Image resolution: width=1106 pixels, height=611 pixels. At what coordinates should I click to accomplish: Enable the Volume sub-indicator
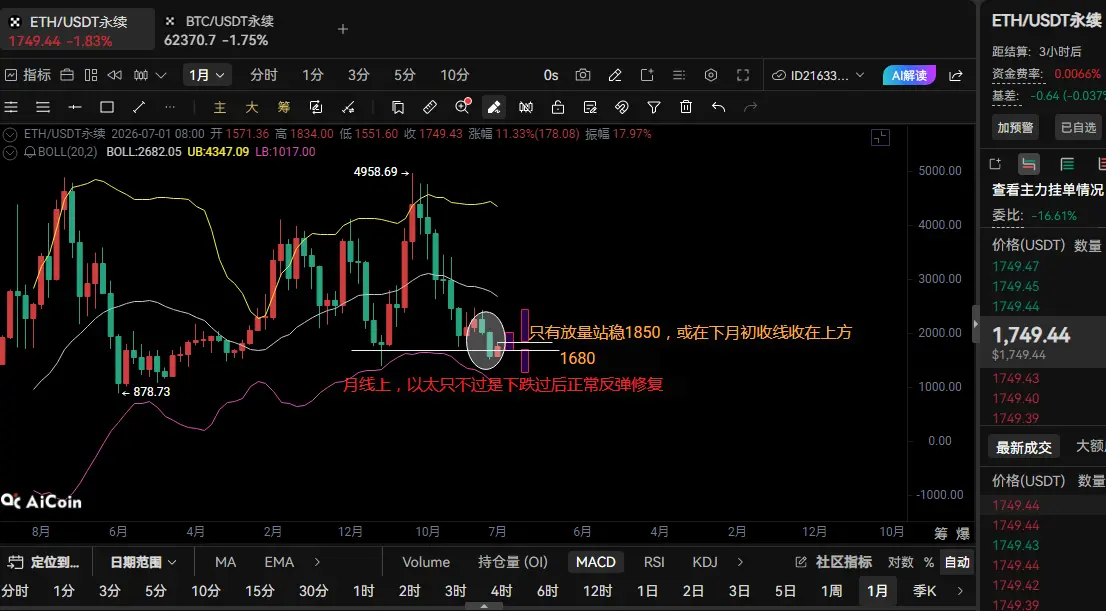pos(426,562)
